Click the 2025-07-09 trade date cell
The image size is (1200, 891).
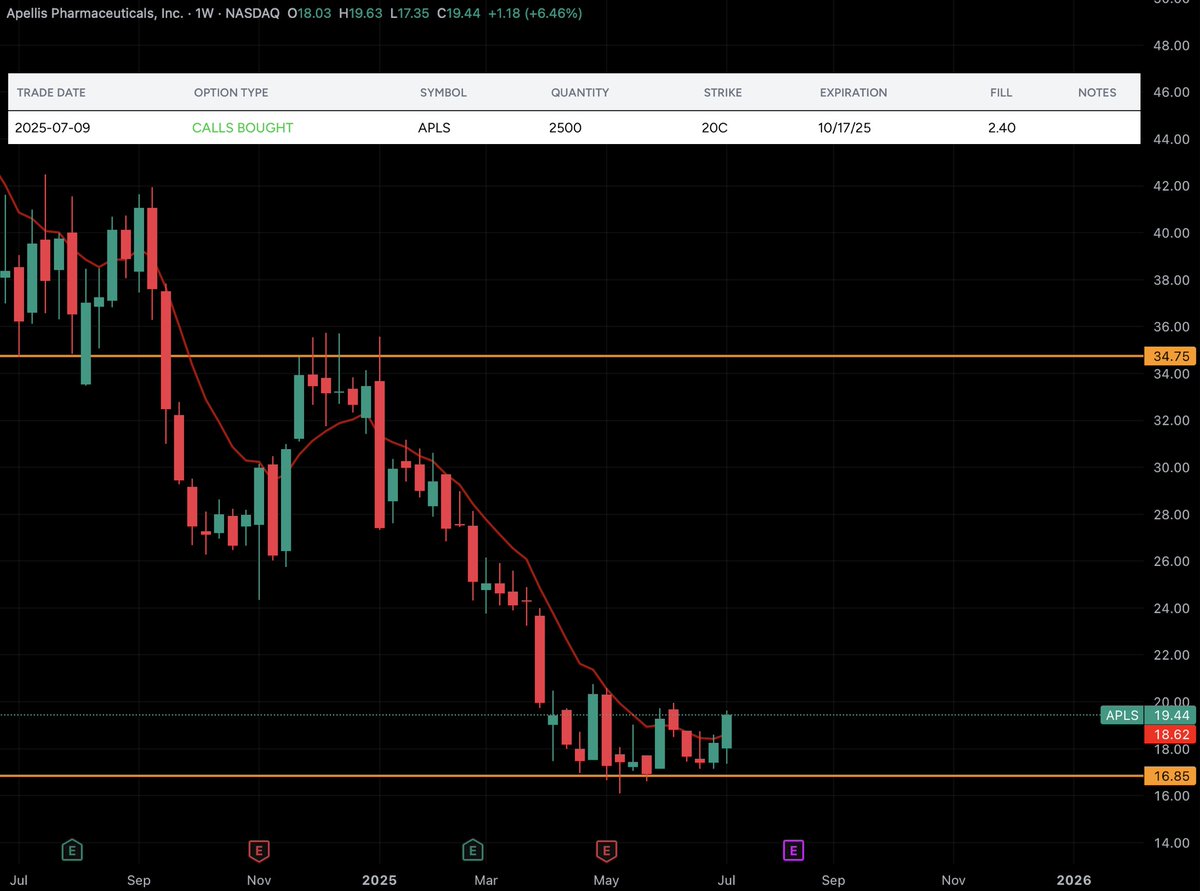pyautogui.click(x=52, y=128)
